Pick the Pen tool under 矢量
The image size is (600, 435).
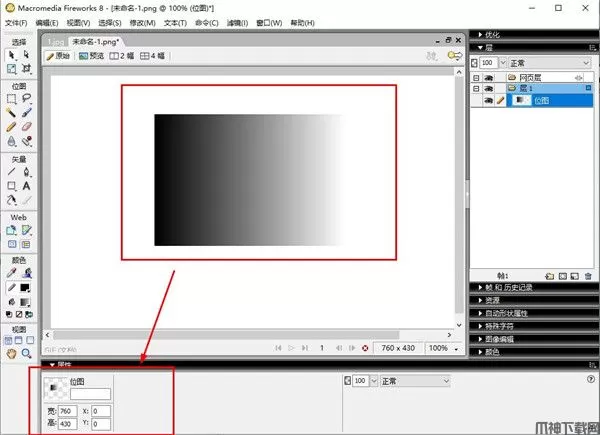point(26,172)
